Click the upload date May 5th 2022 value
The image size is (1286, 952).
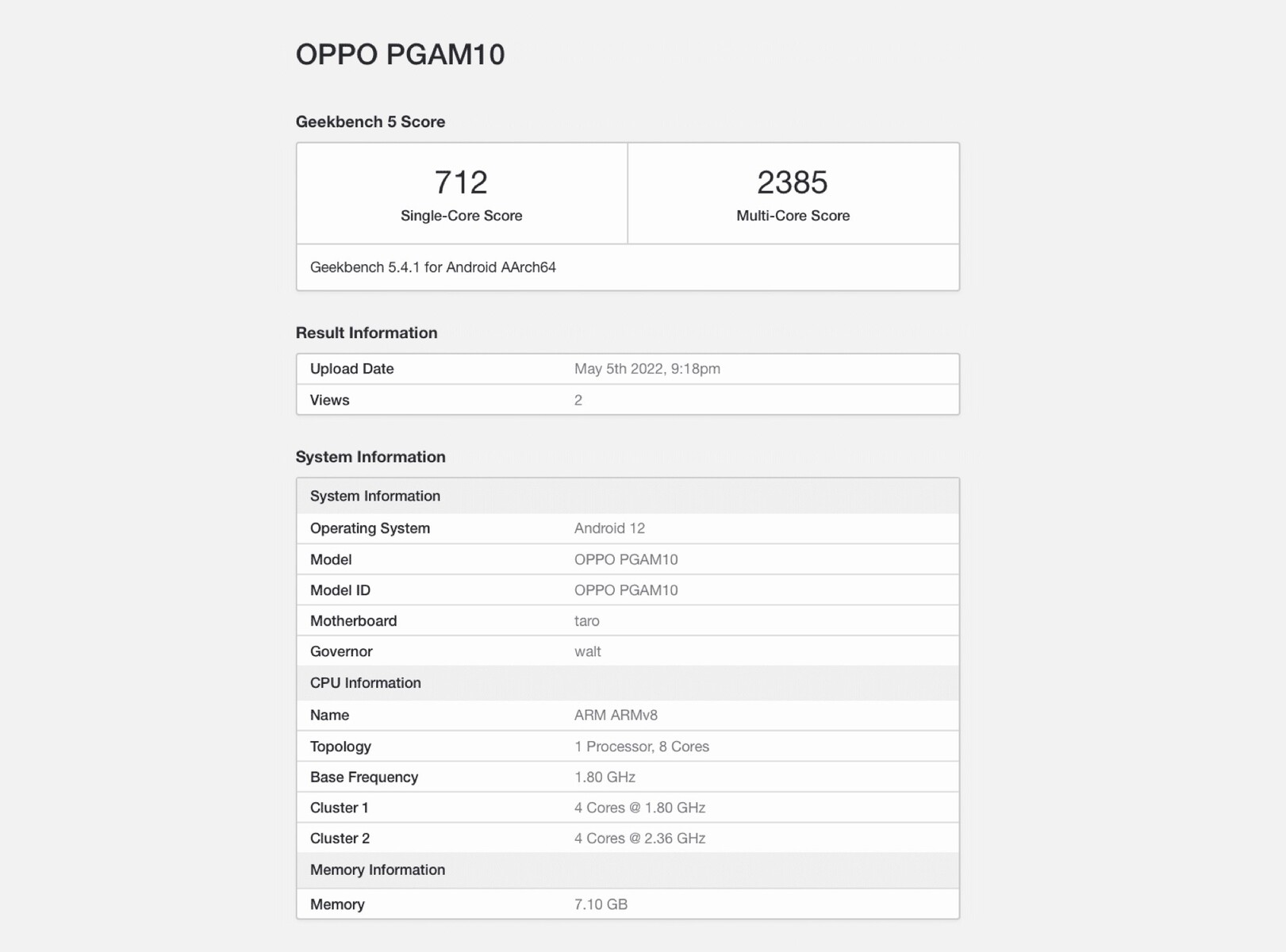click(x=647, y=369)
